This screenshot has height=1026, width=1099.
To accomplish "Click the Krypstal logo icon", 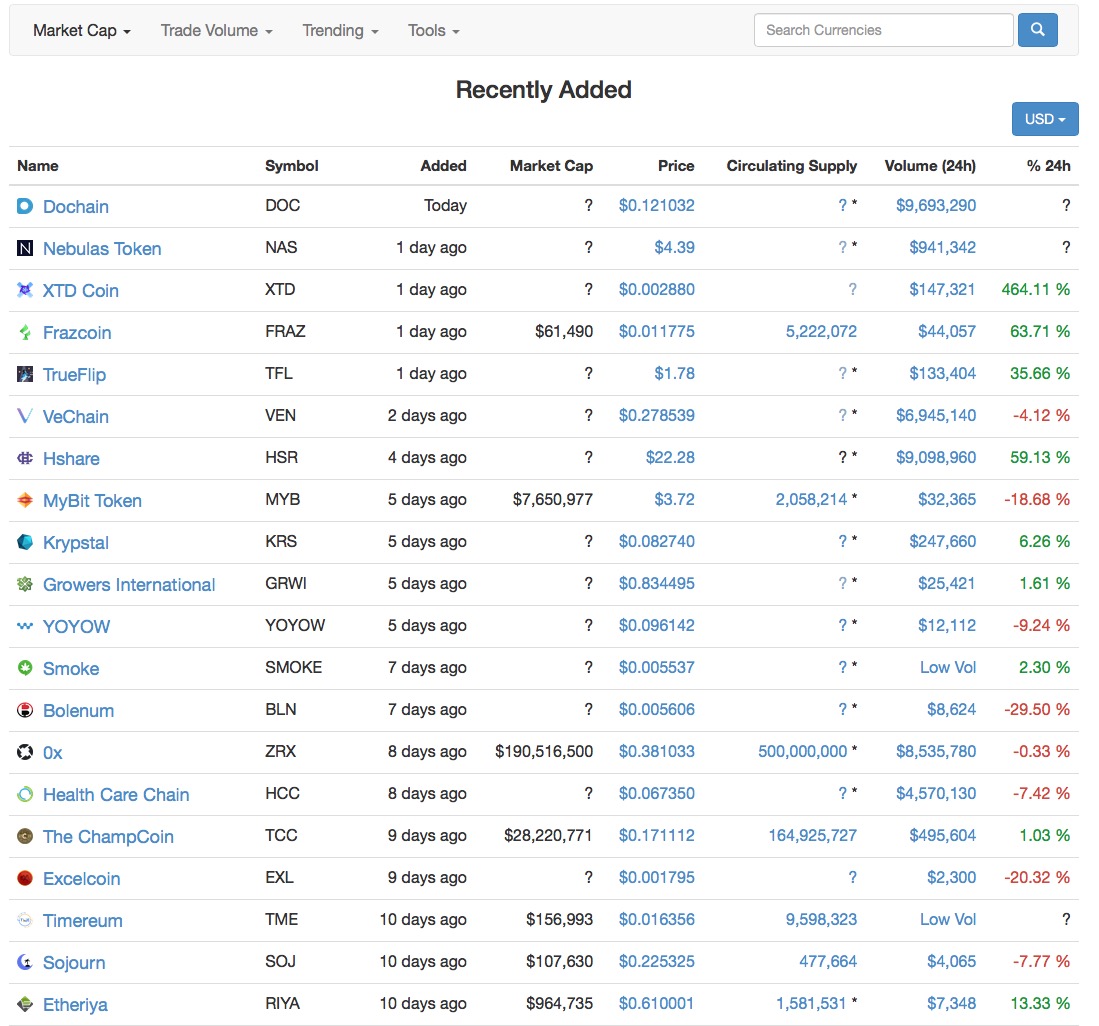I will coord(25,542).
